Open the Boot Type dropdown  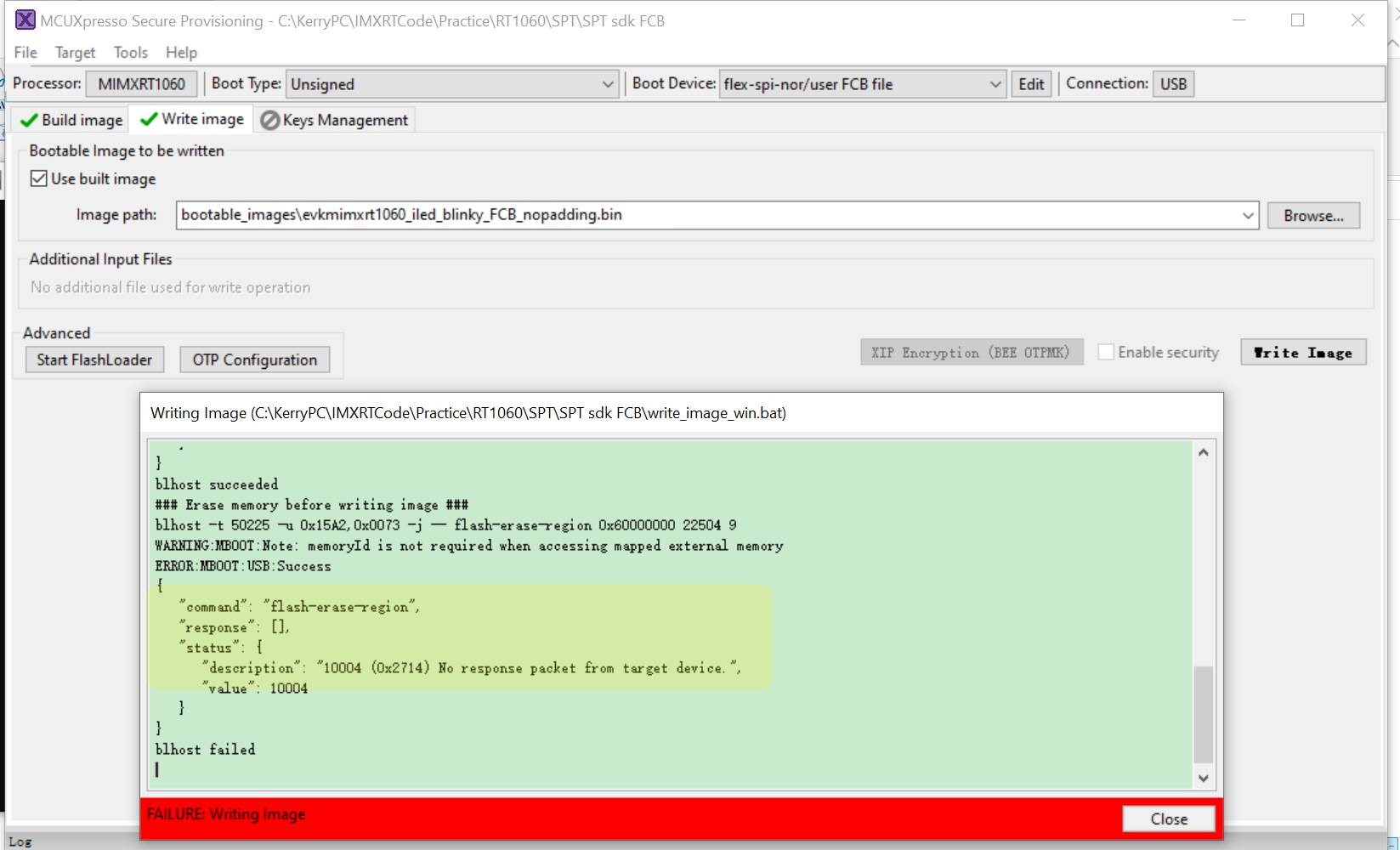(607, 84)
